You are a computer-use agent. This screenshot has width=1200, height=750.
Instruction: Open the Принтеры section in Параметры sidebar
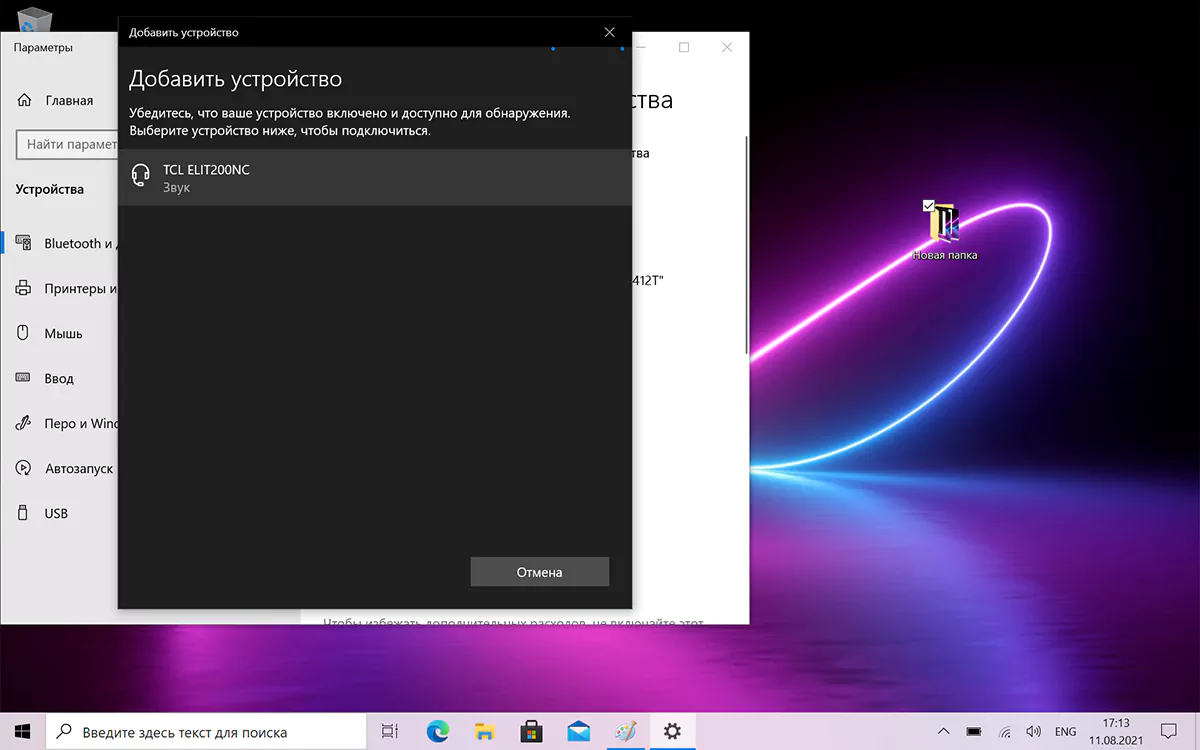coord(68,288)
